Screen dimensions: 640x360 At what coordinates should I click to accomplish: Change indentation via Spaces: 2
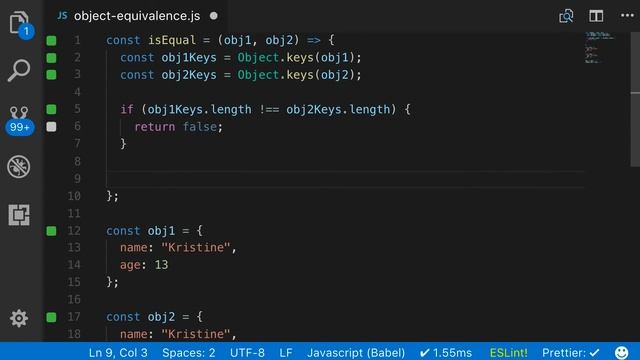[189, 353]
